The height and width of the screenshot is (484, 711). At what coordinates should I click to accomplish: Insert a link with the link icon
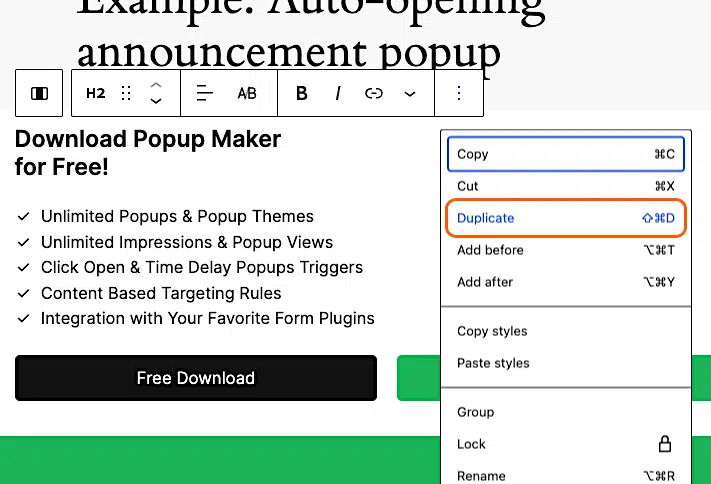[374, 93]
